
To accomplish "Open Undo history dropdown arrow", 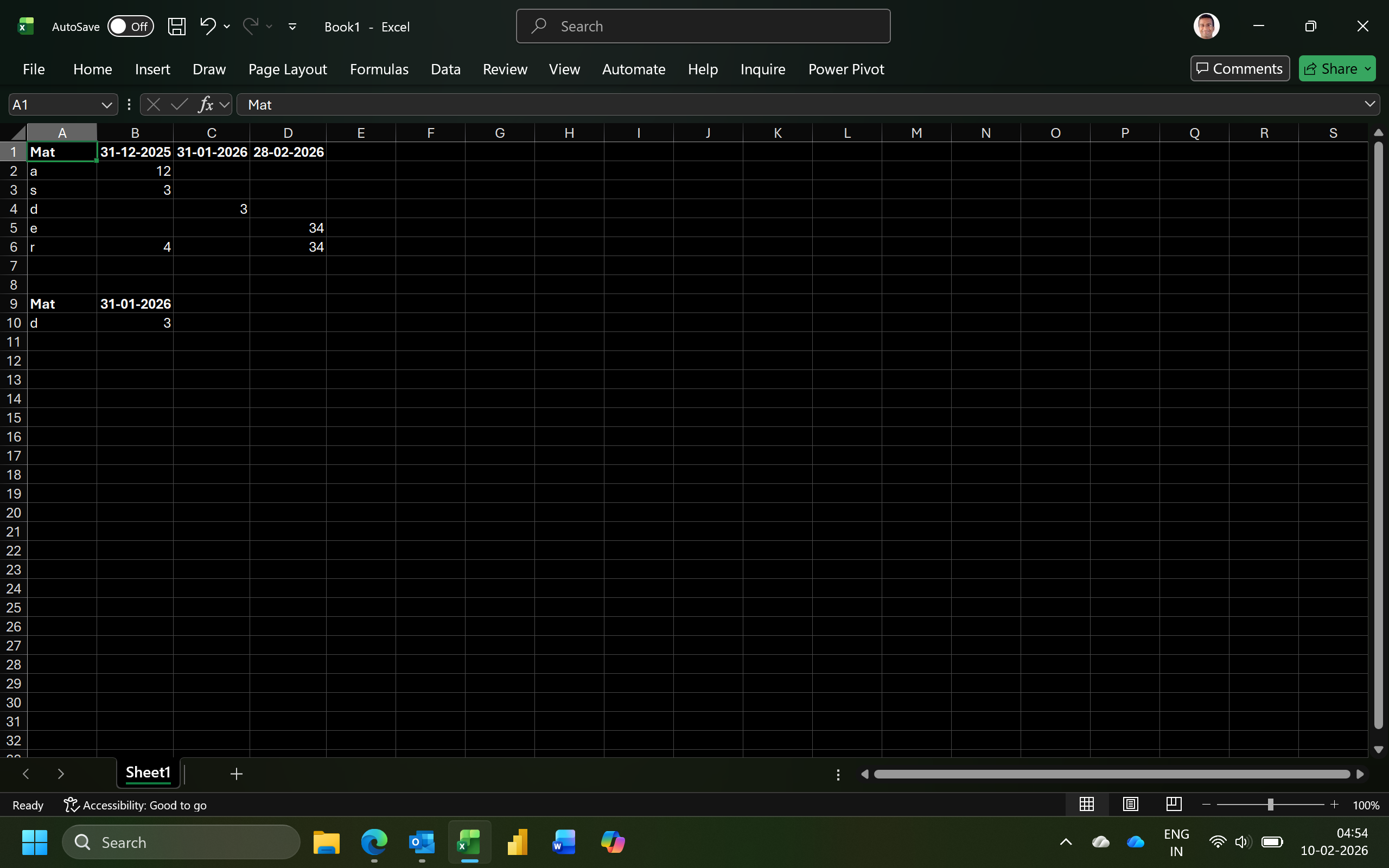I will coord(227,27).
